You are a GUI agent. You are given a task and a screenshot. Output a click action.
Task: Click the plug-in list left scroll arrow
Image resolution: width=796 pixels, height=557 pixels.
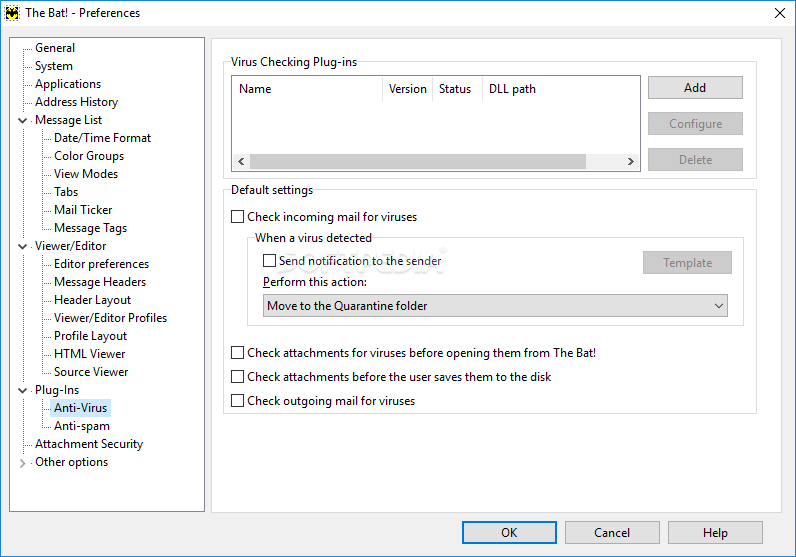click(241, 161)
